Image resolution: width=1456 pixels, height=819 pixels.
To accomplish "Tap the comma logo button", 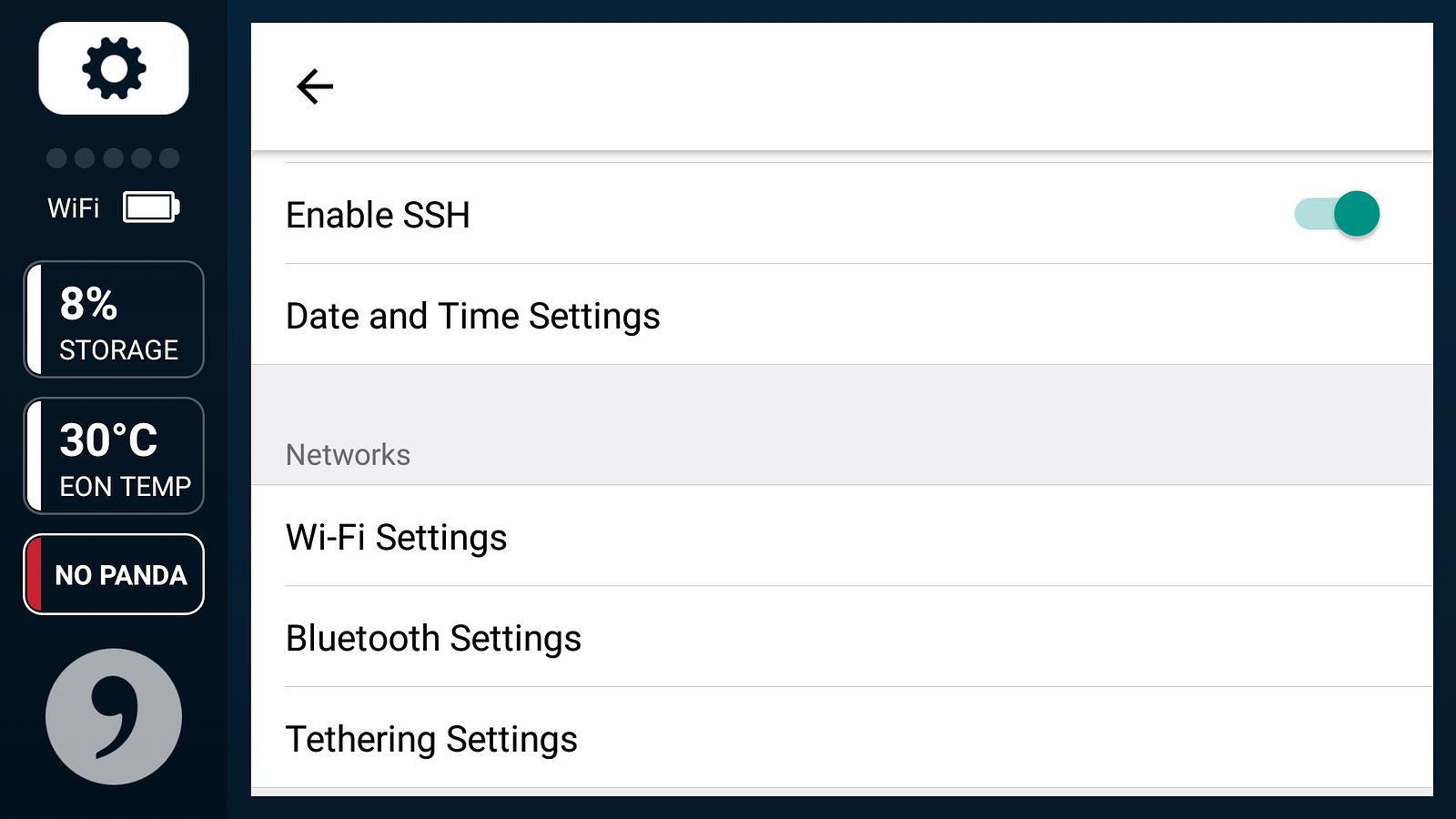I will 114,716.
